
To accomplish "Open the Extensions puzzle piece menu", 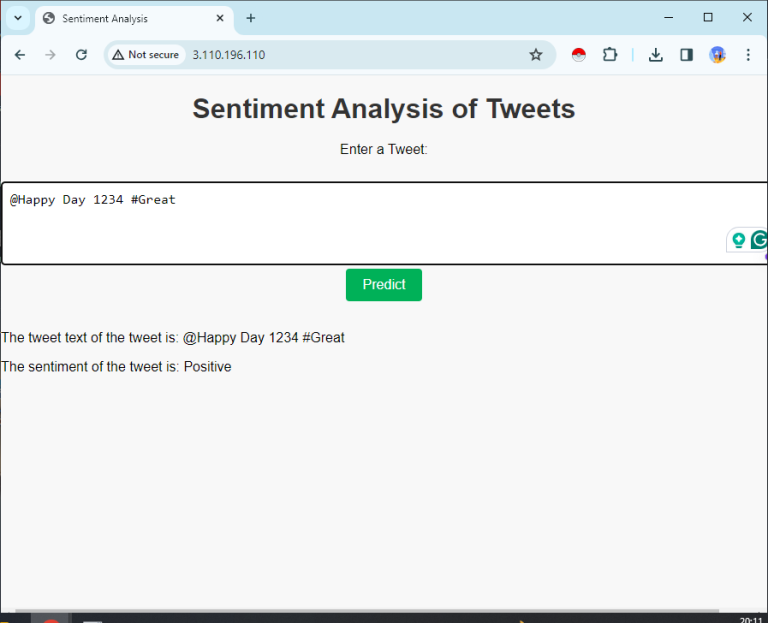I will (x=610, y=55).
